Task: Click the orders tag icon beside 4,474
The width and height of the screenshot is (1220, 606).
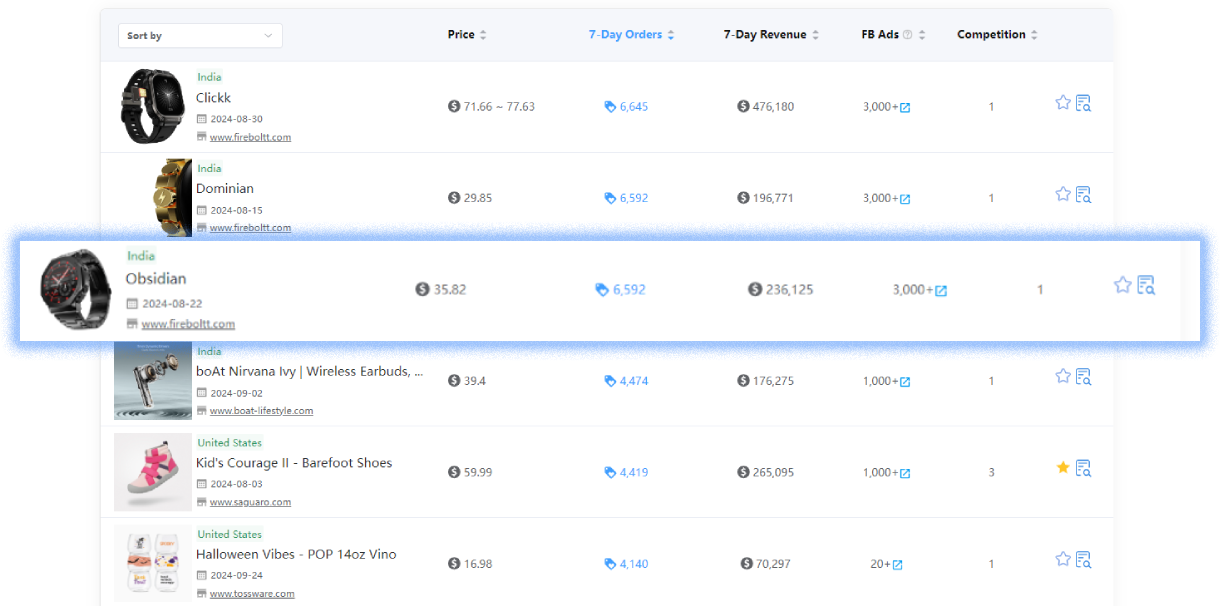Action: (610, 381)
